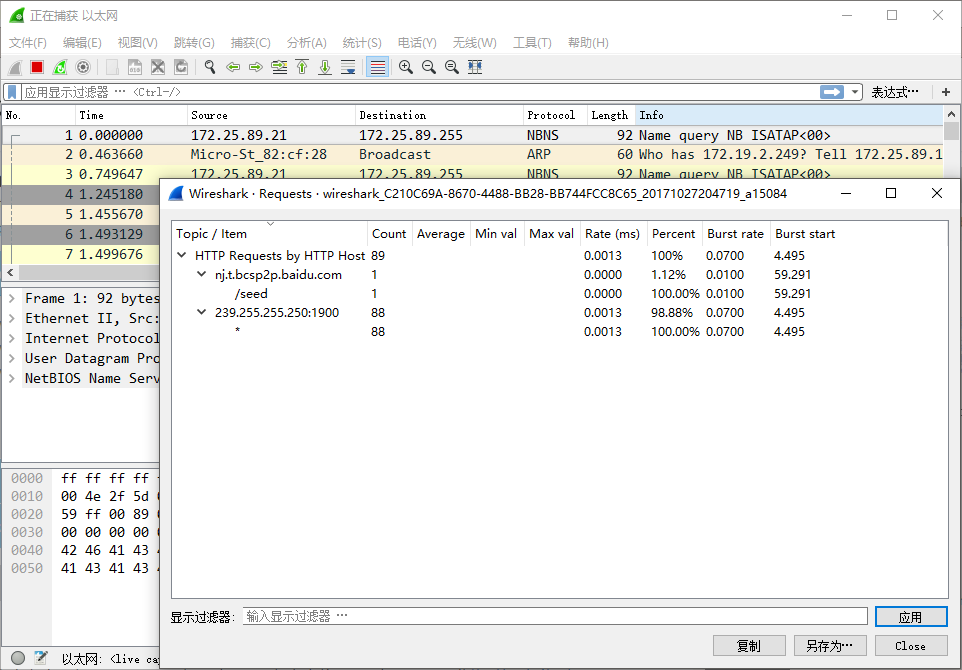Screen dimensions: 962x670
Task: Collapse the HTTP Requests by HTTP Host node
Action: [x=183, y=255]
